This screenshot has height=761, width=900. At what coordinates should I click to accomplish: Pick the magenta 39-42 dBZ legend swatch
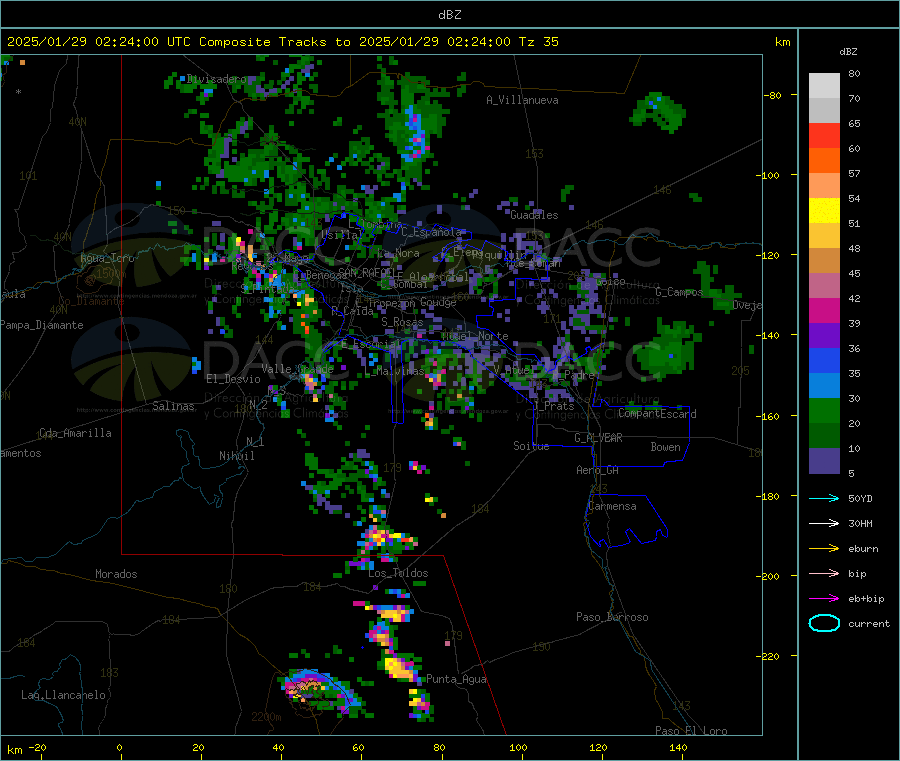(x=824, y=310)
